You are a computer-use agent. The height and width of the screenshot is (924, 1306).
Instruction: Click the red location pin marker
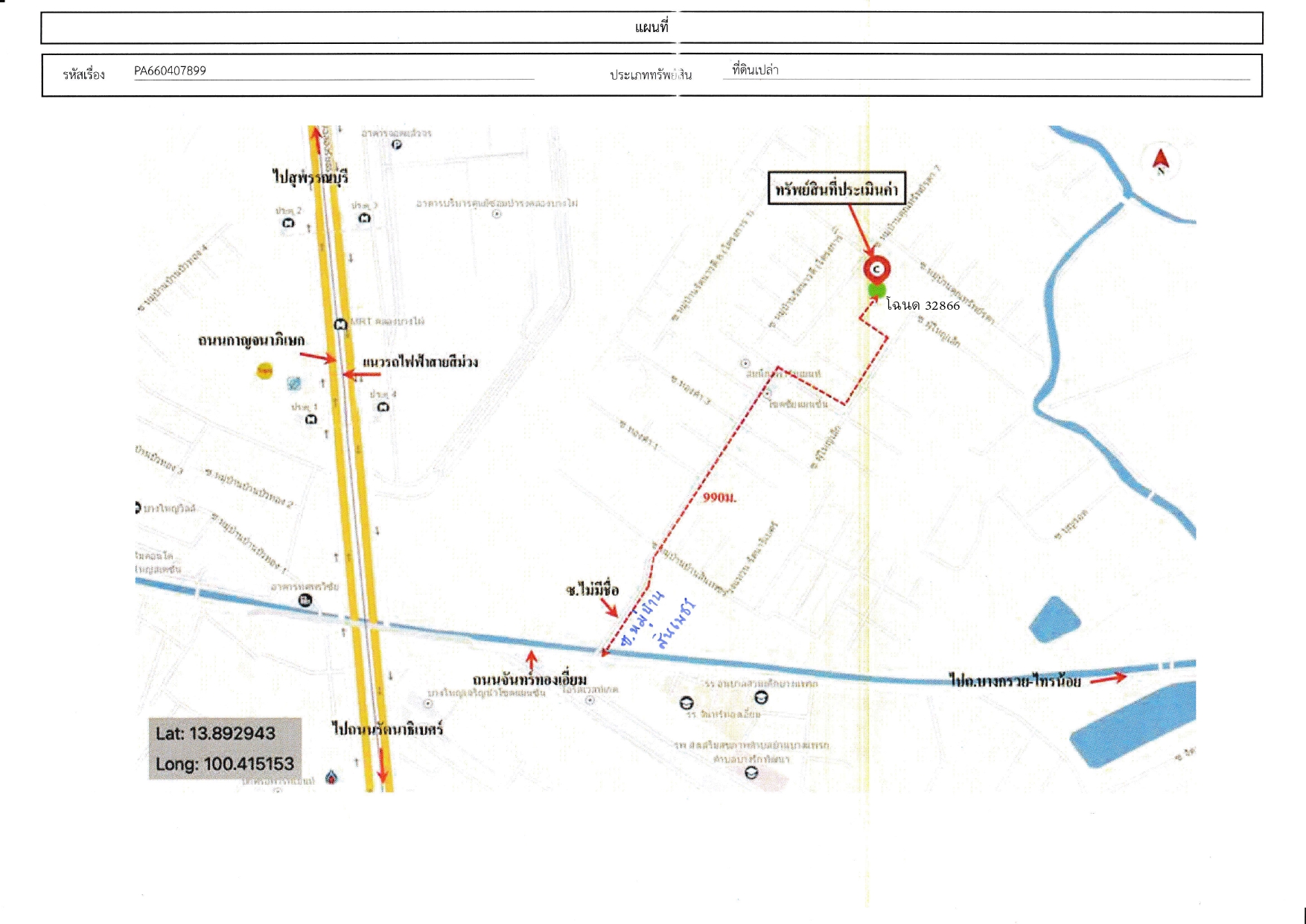(x=877, y=269)
